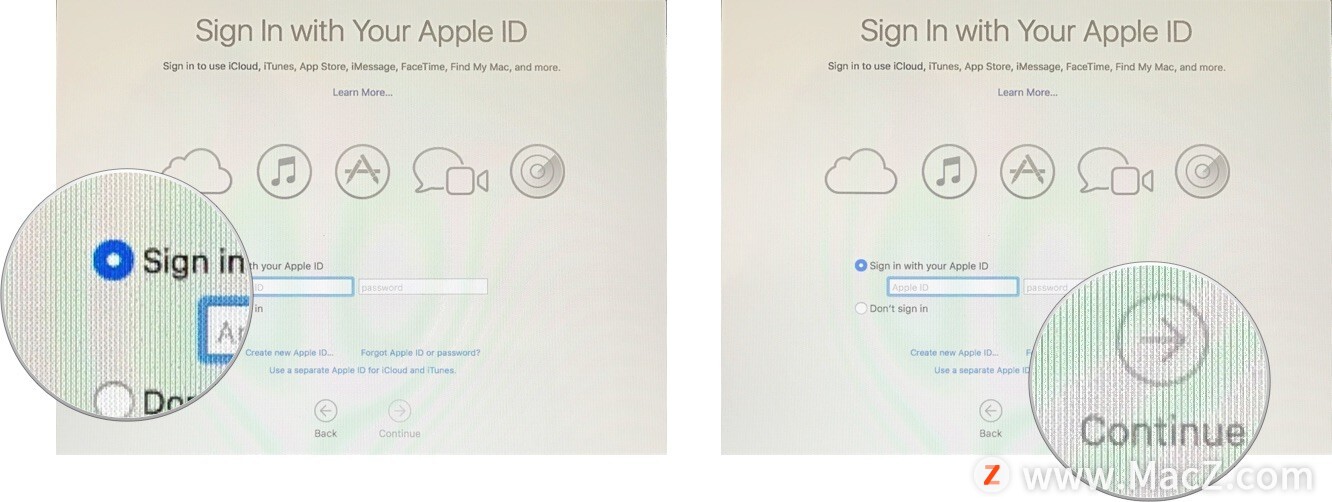Click the Find My Mac radar icon, left panel

[x=537, y=172]
